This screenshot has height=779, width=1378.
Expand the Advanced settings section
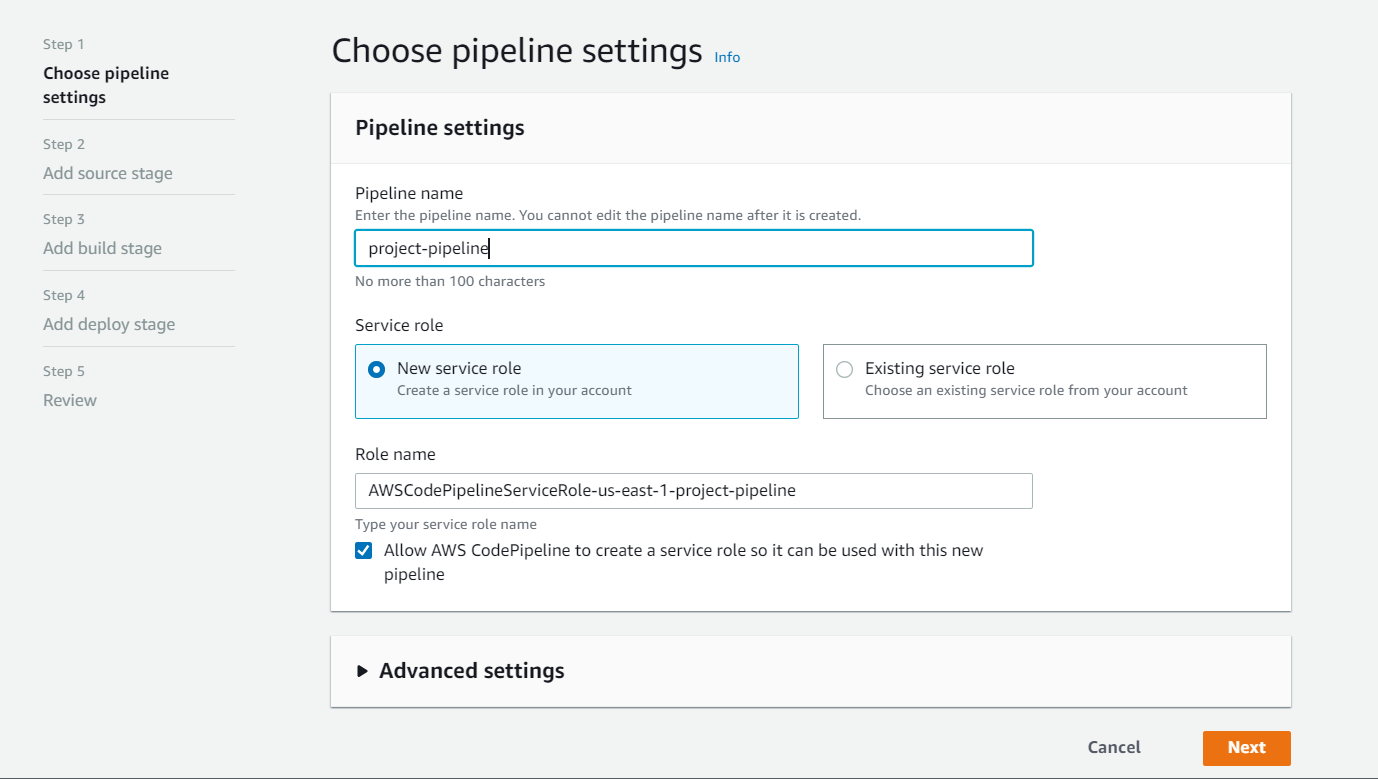click(x=470, y=670)
